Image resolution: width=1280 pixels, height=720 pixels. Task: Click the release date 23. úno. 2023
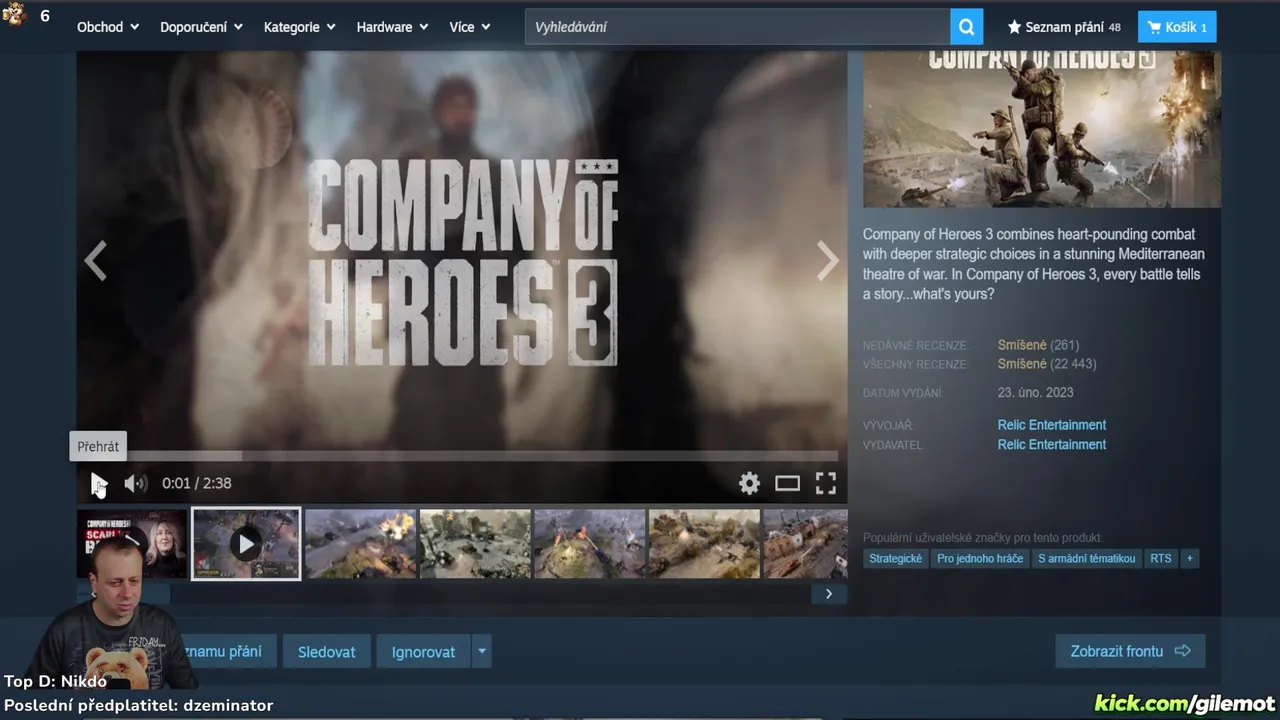pos(1035,393)
